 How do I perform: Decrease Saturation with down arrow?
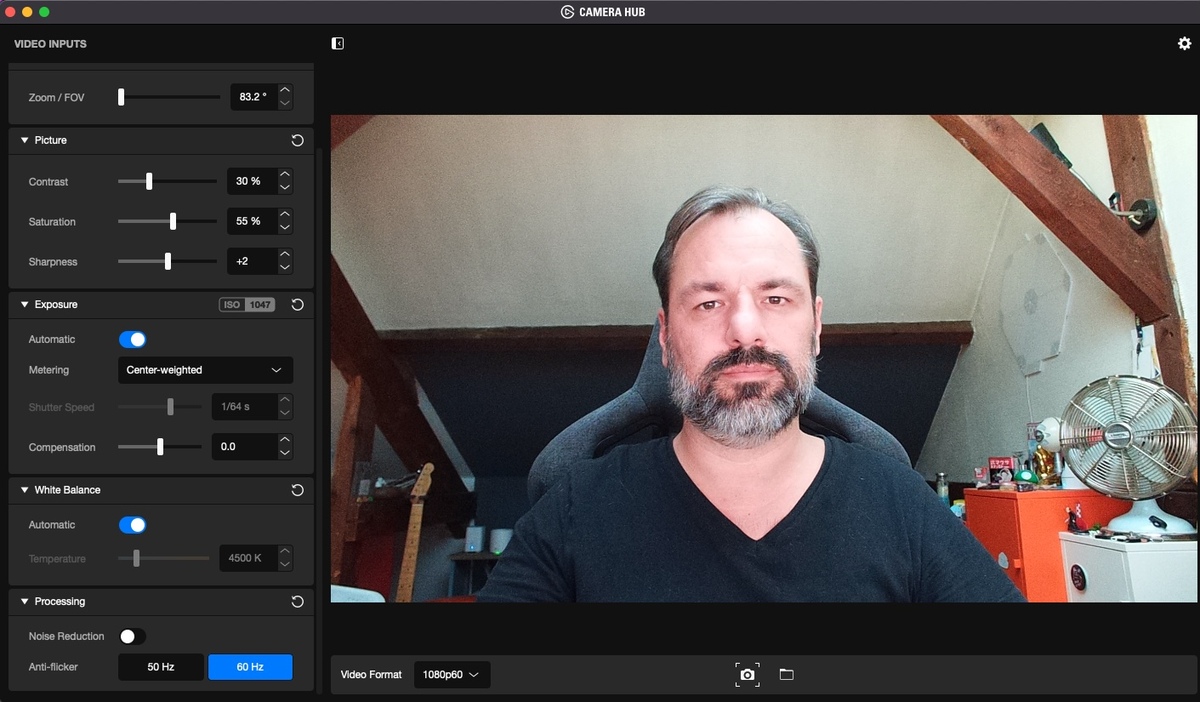pos(285,227)
